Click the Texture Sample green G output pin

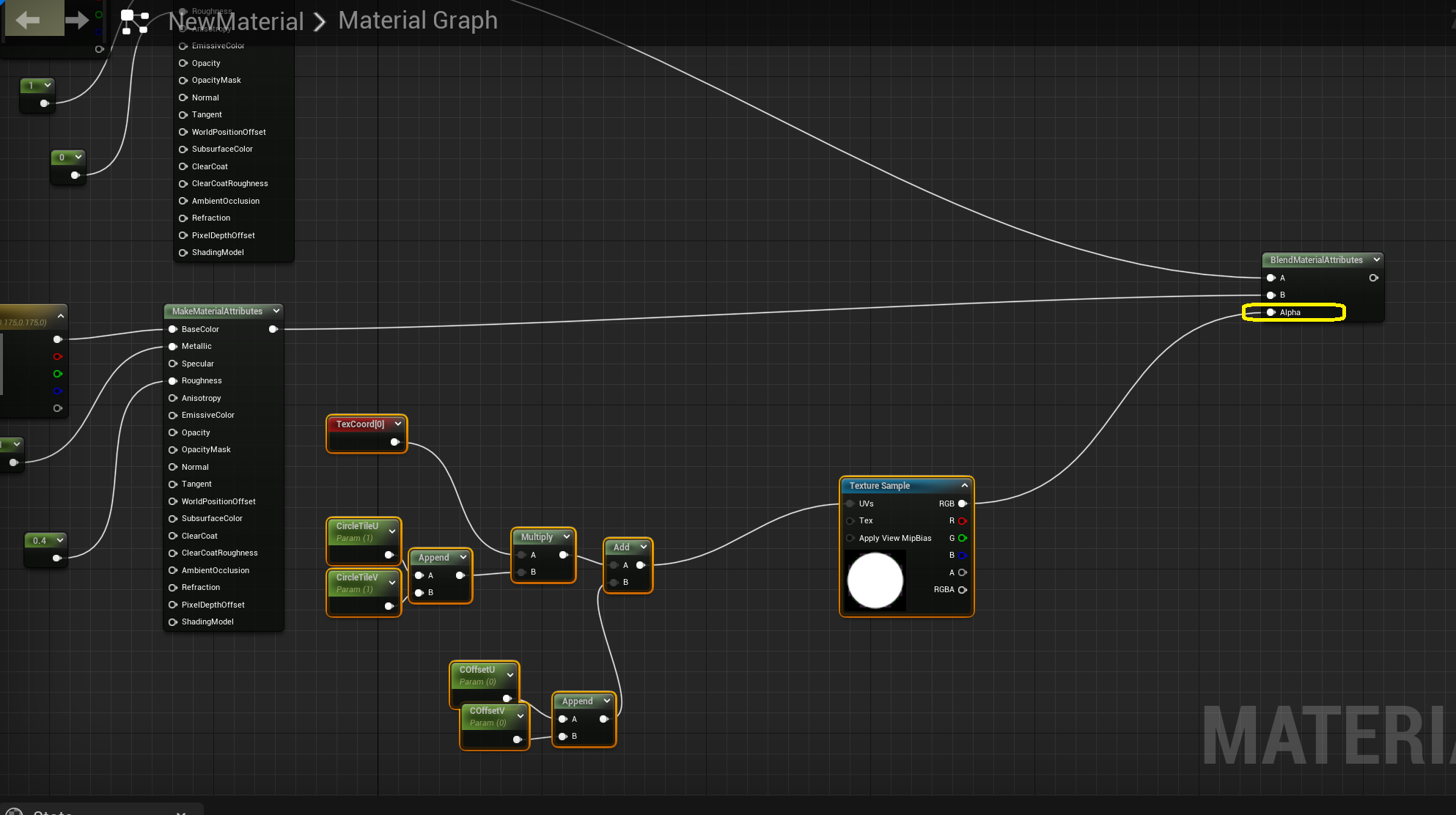[x=963, y=538]
